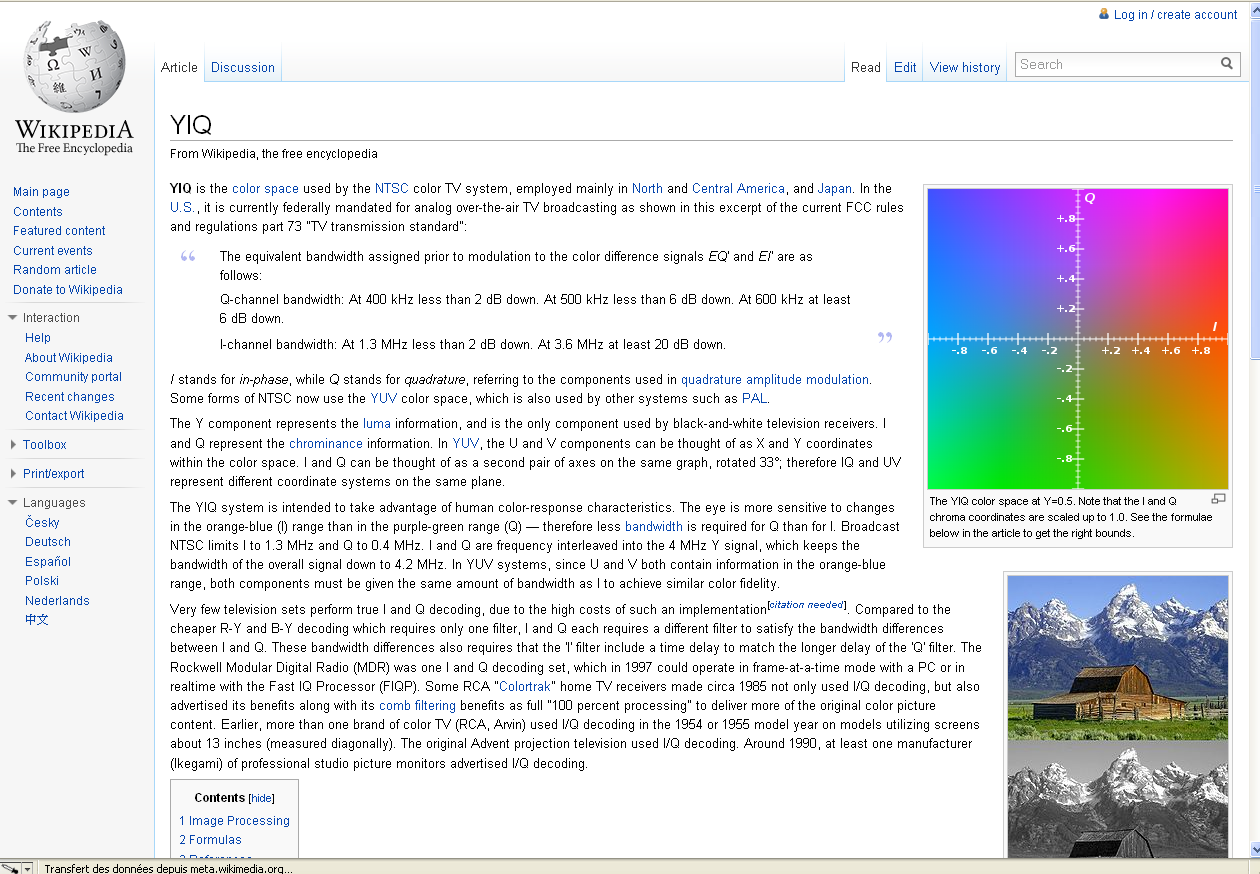
Task: Expand the Print/export sidebar section
Action: click(12, 474)
